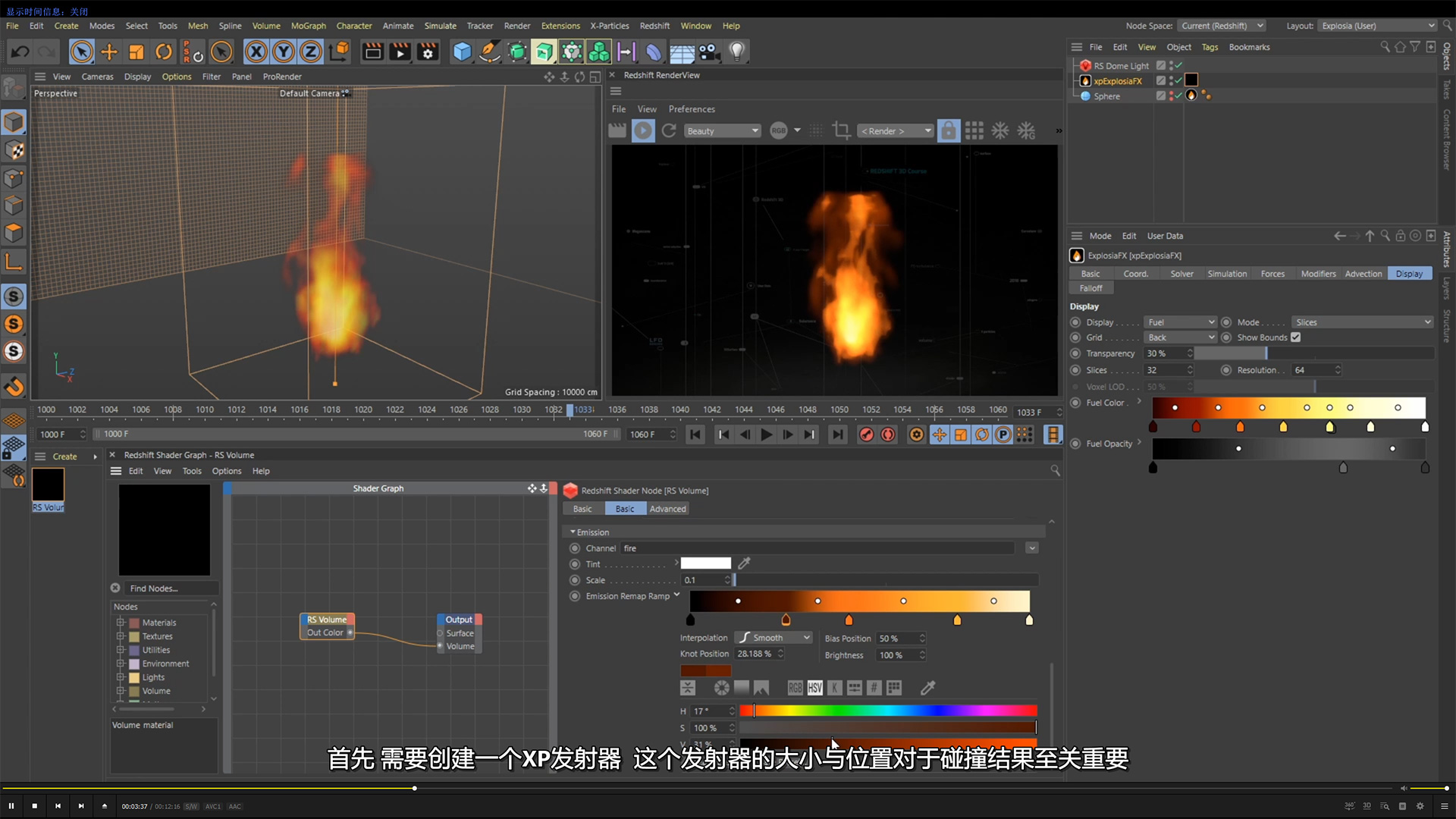Screen dimensions: 1456x819
Task: Go to end of timeline
Action: pos(837,435)
